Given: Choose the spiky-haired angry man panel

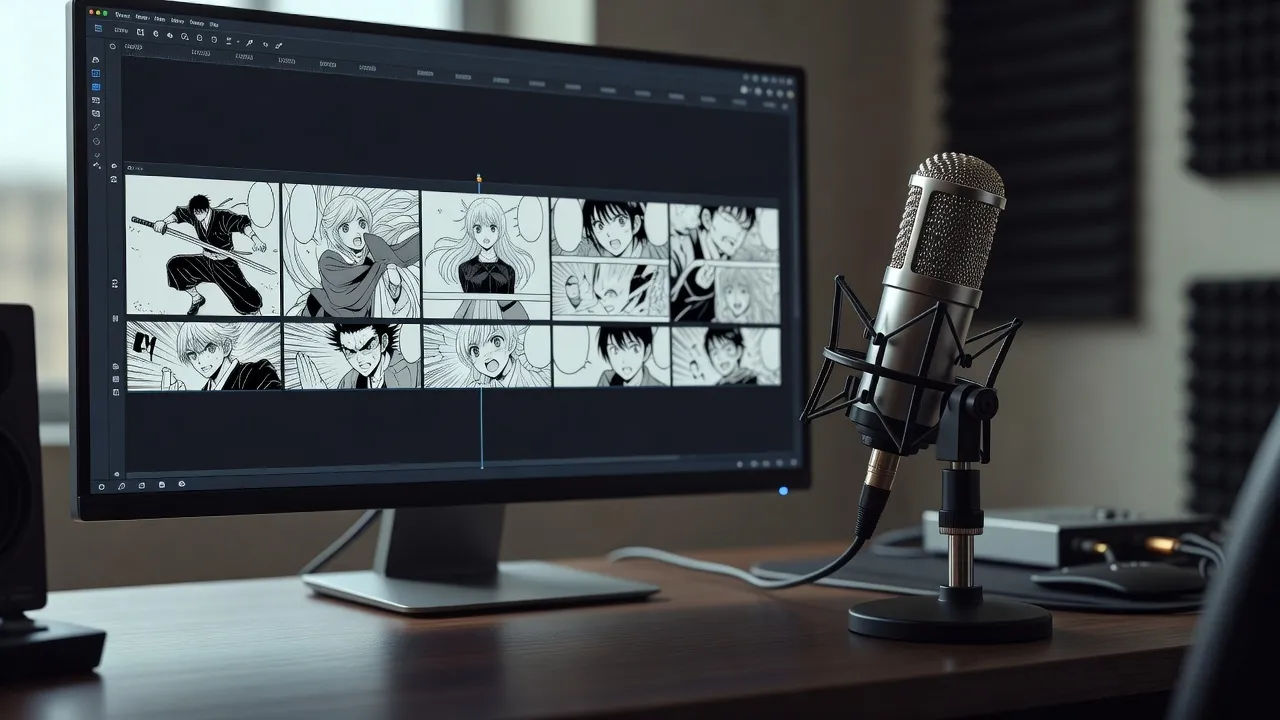Looking at the screenshot, I should (x=352, y=355).
